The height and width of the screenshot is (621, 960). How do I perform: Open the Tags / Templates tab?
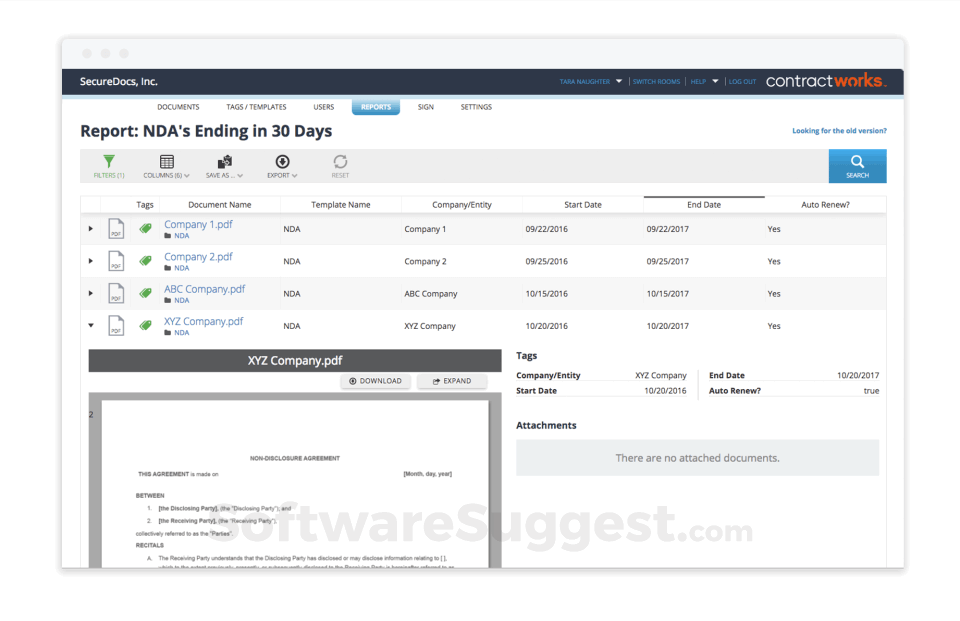pyautogui.click(x=255, y=106)
